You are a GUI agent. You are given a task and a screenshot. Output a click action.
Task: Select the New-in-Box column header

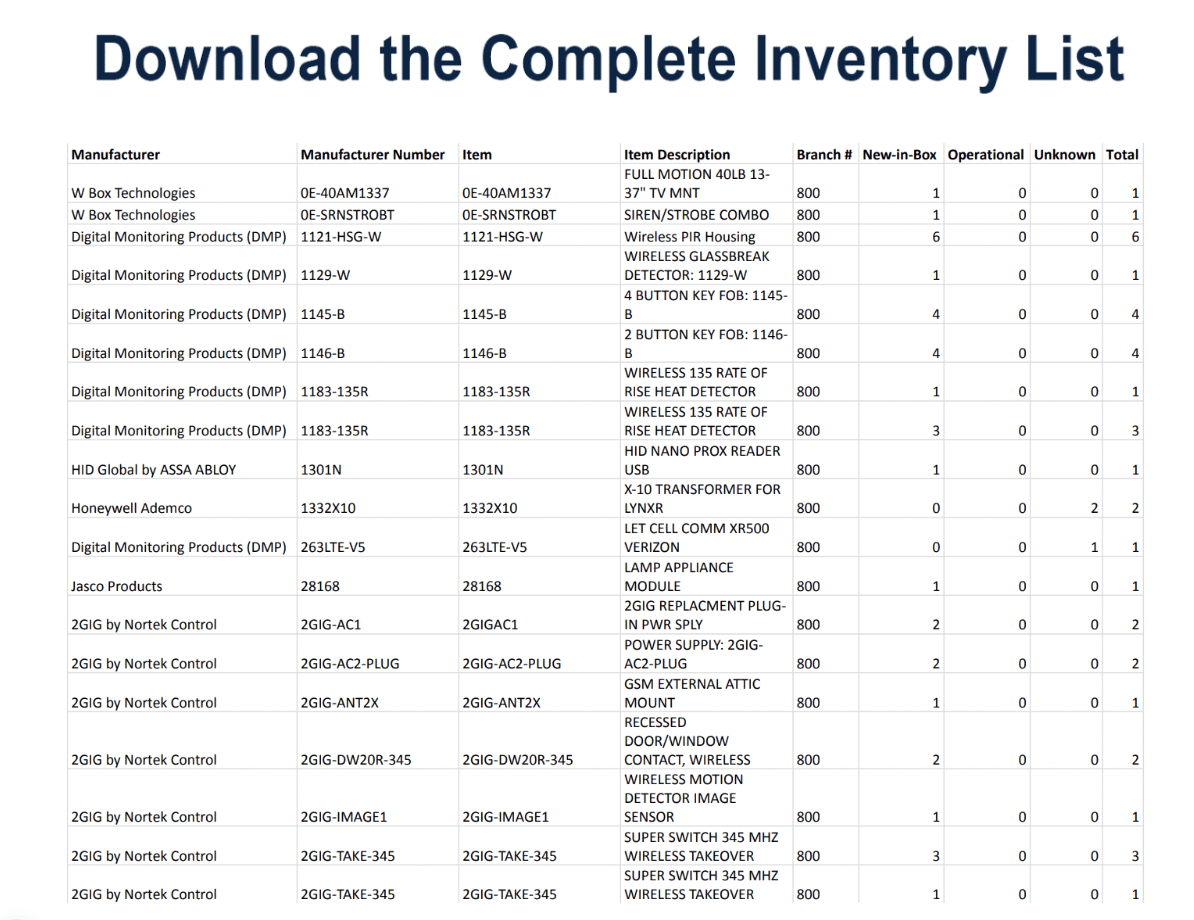899,155
